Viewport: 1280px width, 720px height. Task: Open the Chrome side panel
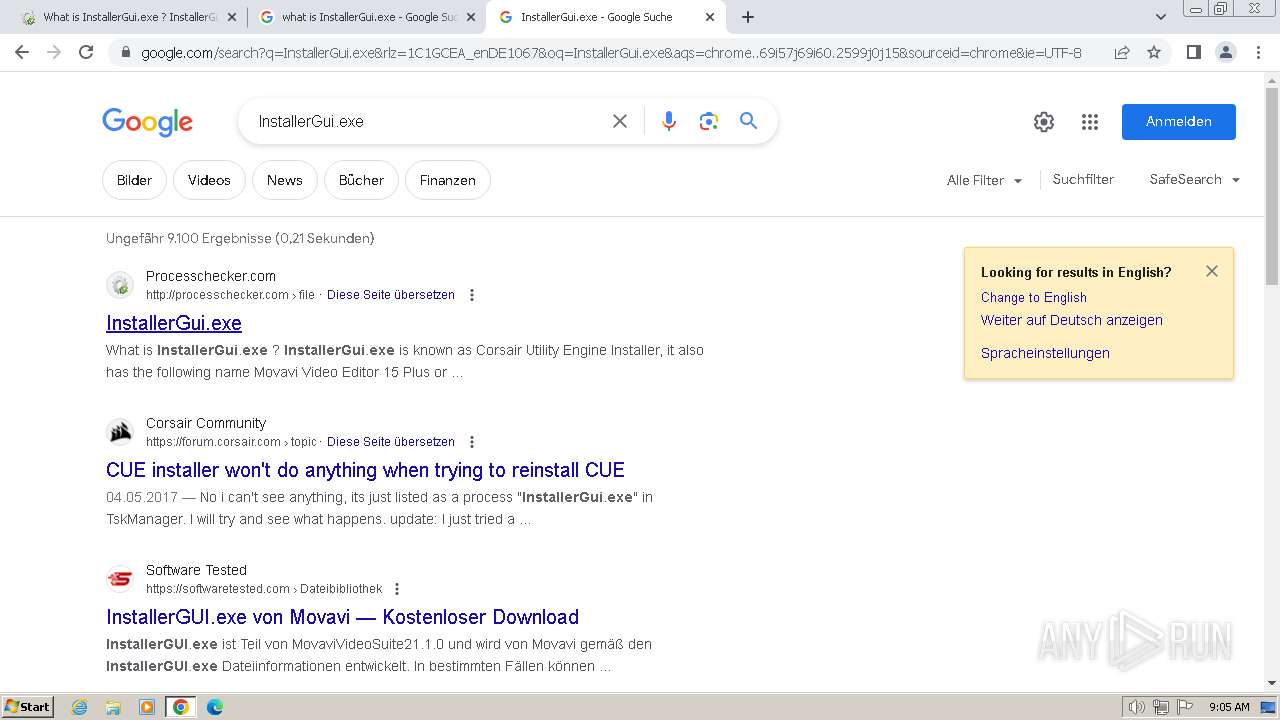(1193, 52)
